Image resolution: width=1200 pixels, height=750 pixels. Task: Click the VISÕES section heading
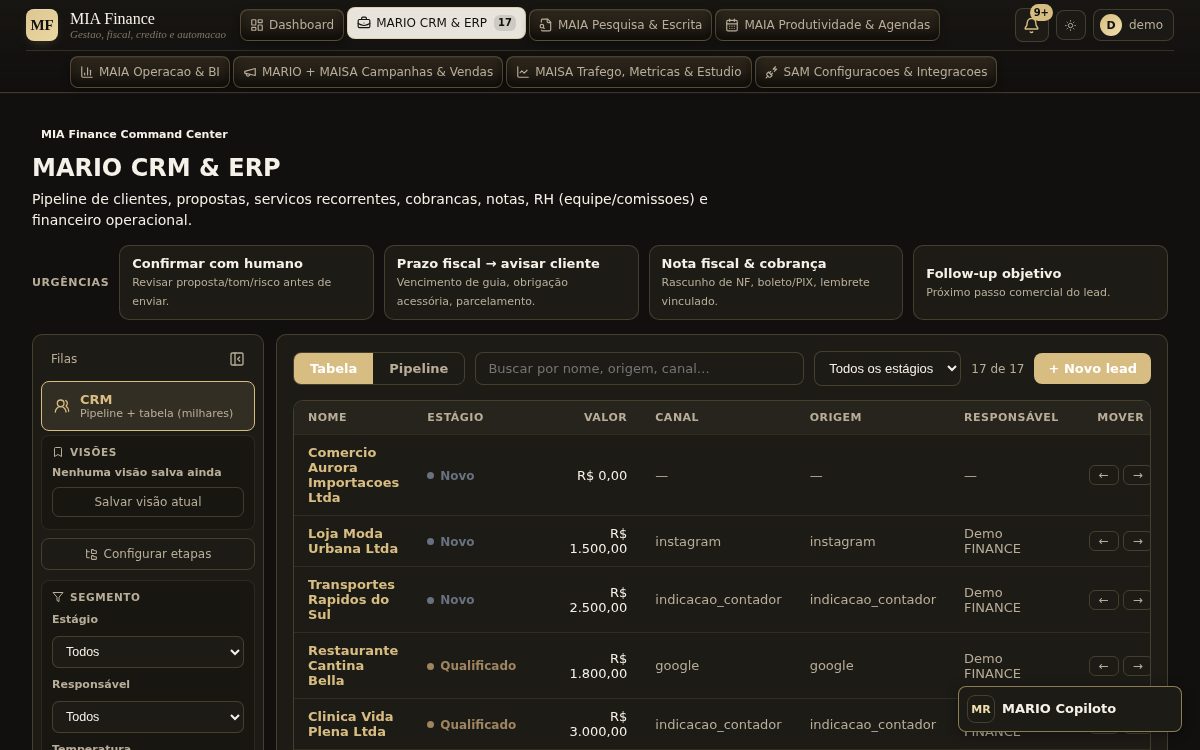pyautogui.click(x=93, y=452)
